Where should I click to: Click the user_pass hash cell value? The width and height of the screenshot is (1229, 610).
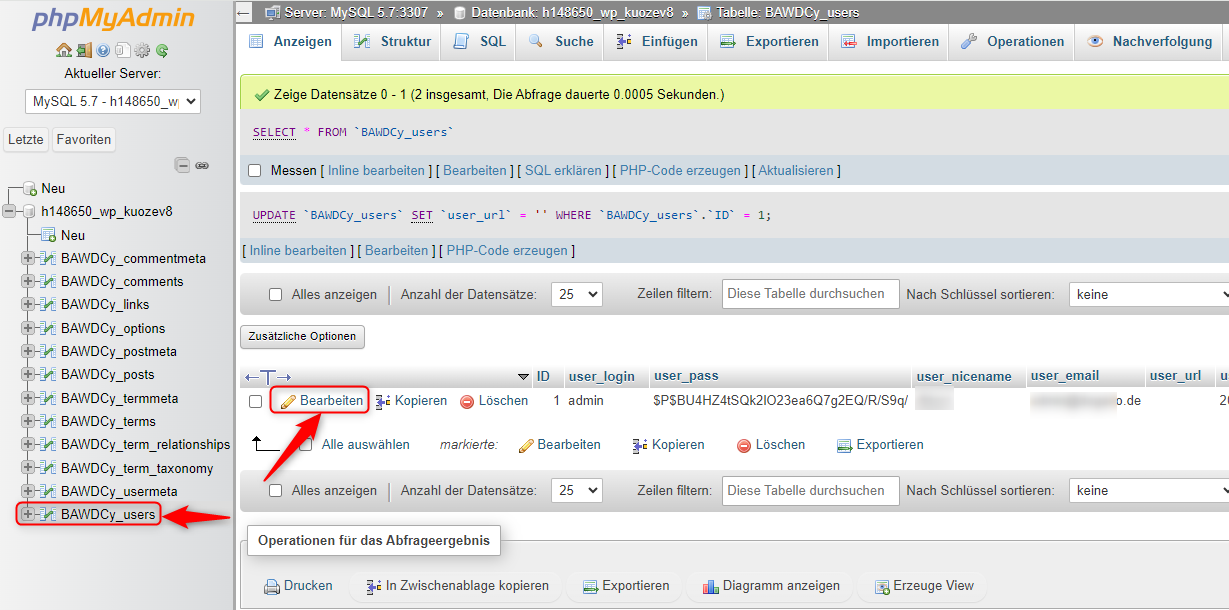[779, 401]
